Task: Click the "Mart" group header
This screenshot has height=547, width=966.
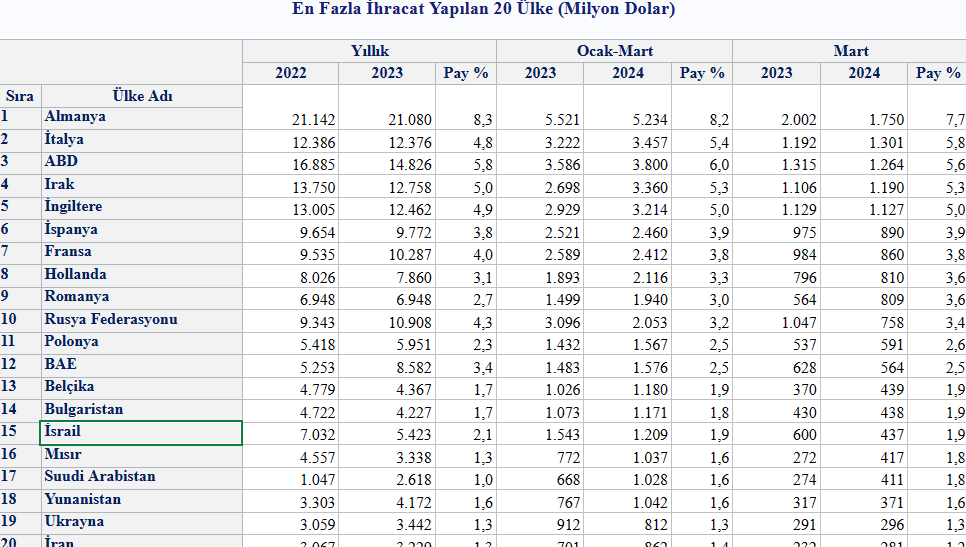Action: click(x=850, y=51)
